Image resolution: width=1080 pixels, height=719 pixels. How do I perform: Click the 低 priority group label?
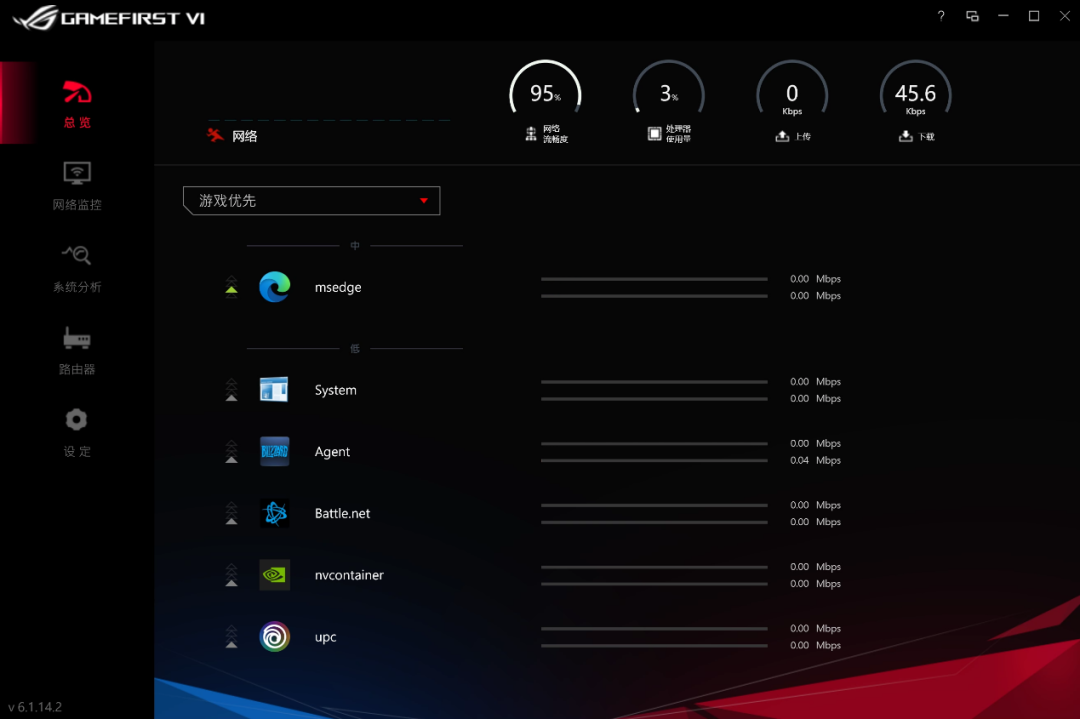[355, 348]
